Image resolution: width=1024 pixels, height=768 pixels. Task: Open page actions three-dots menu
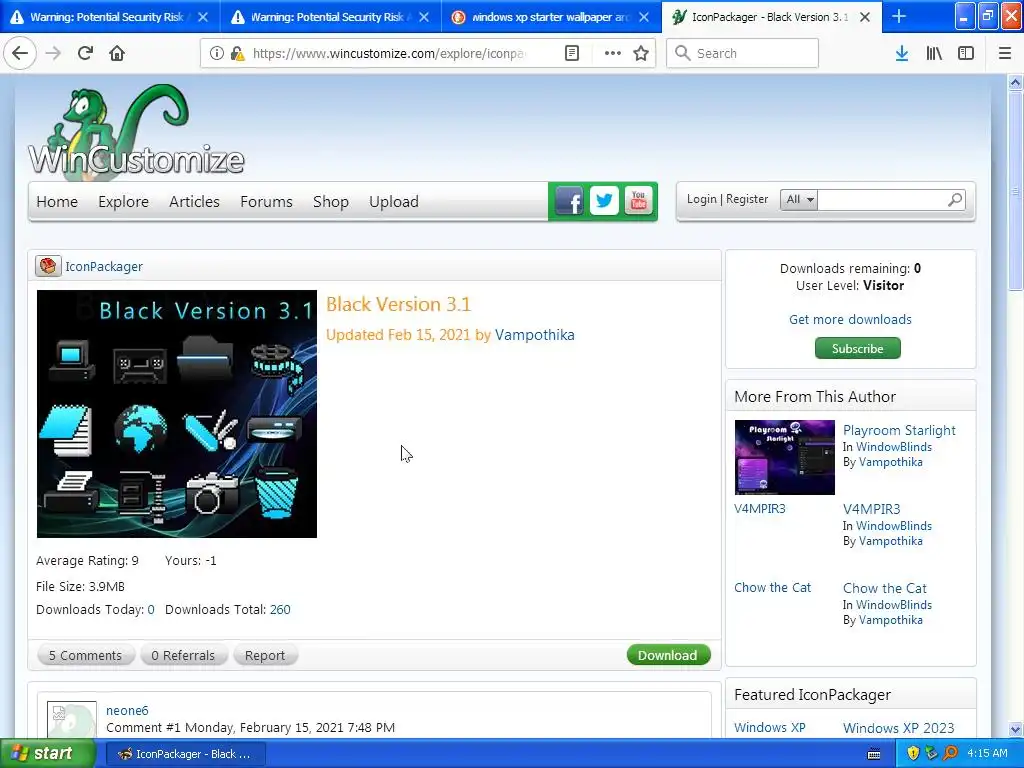(613, 54)
